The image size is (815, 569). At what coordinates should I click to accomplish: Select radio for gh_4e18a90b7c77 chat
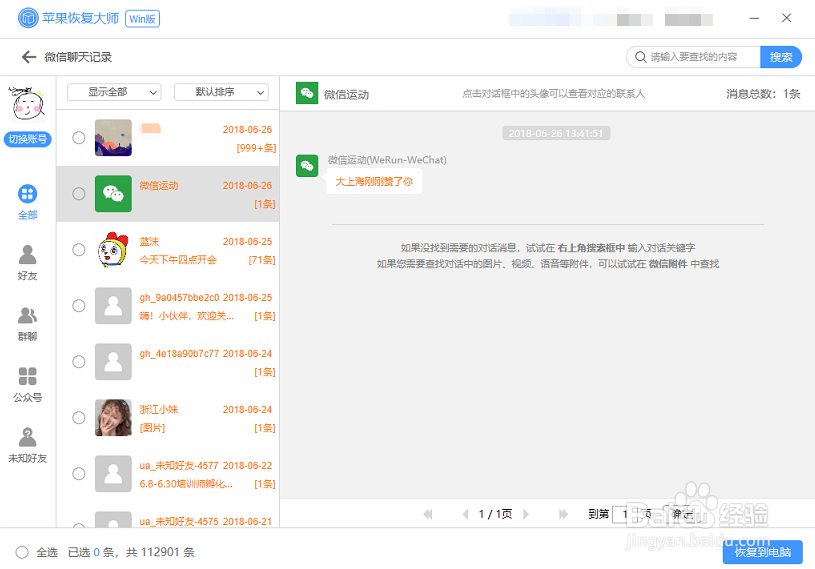(78, 362)
